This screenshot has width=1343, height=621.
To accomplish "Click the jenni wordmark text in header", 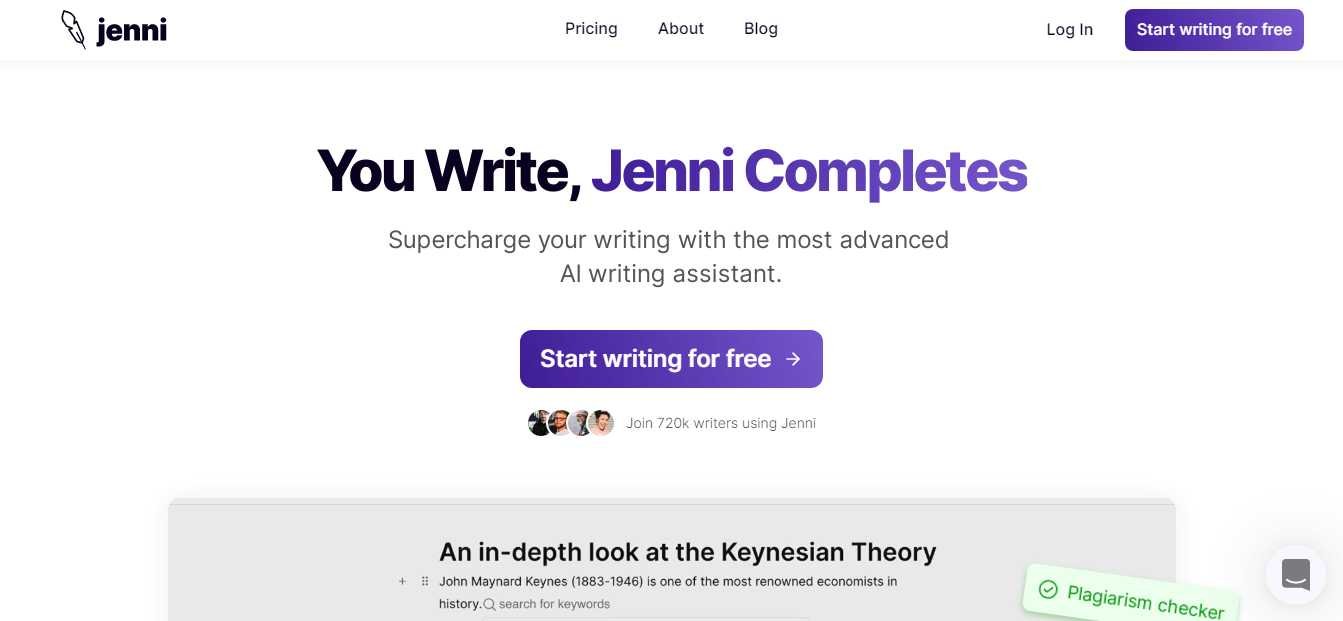I will point(132,31).
